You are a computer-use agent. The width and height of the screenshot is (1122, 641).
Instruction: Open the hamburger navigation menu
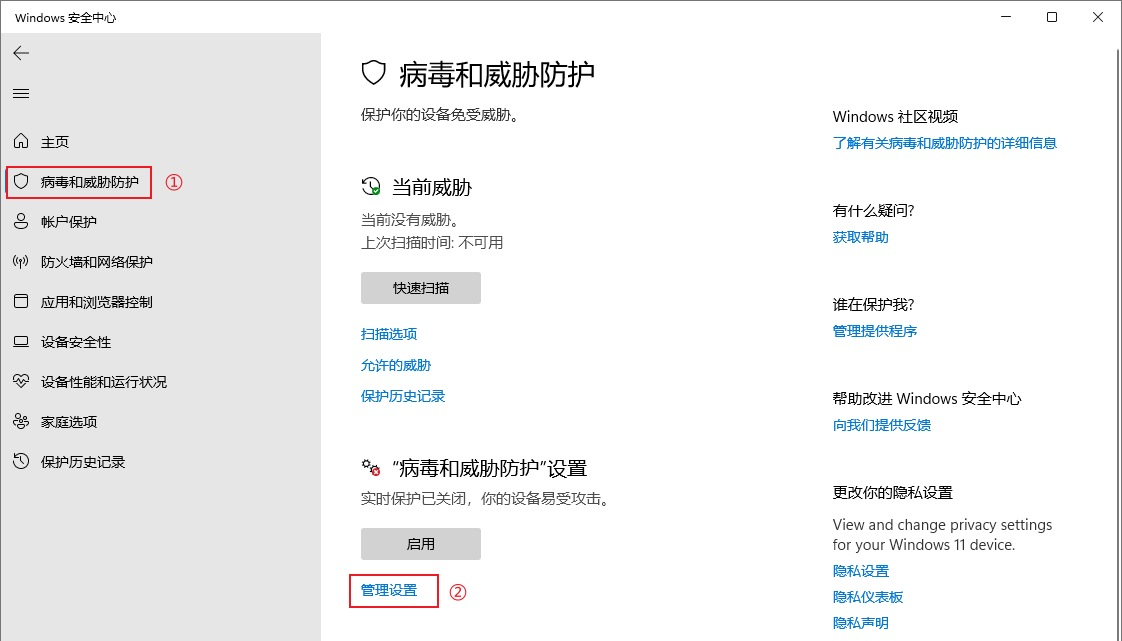[21, 93]
